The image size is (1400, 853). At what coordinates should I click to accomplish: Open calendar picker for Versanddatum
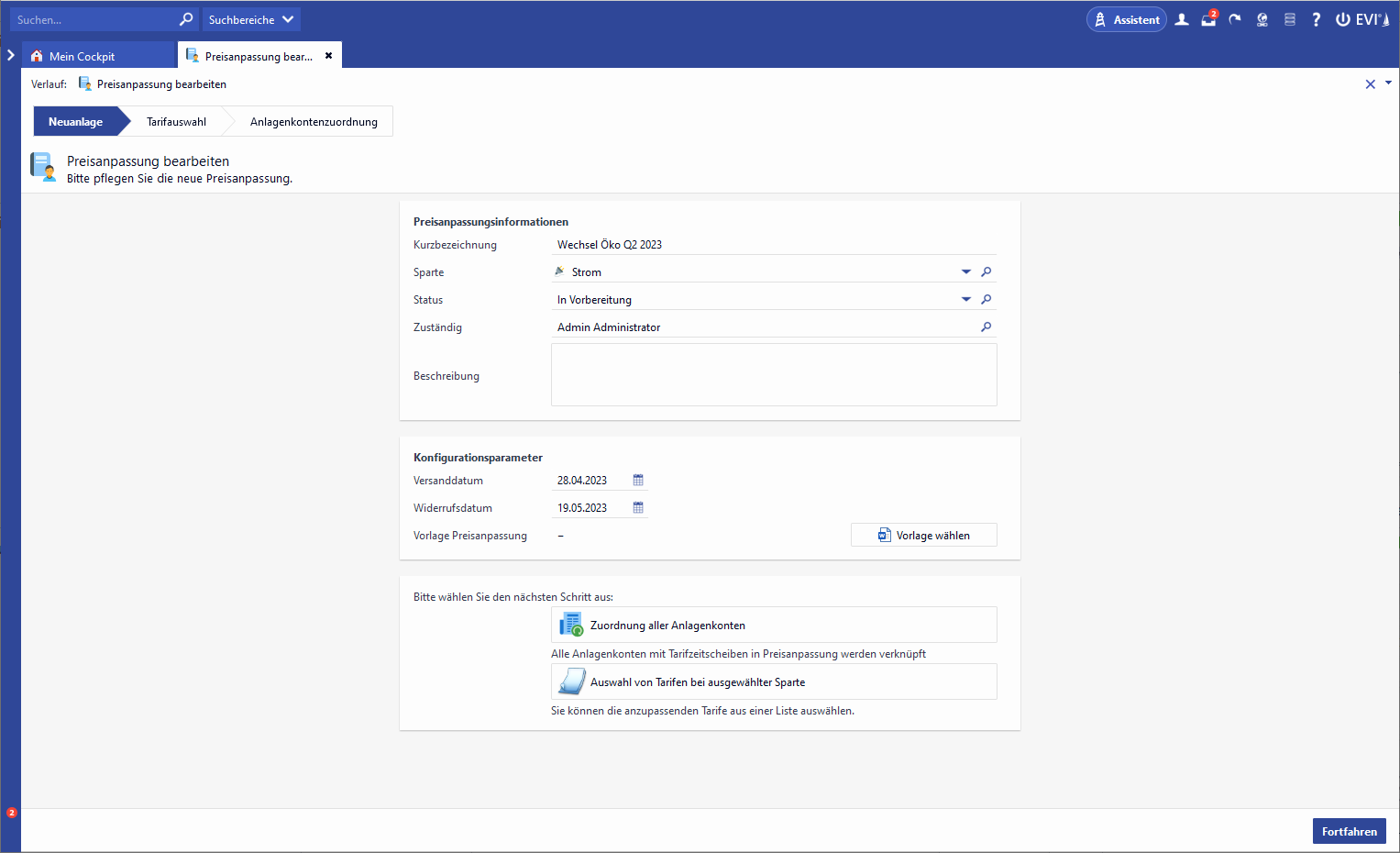[638, 481]
